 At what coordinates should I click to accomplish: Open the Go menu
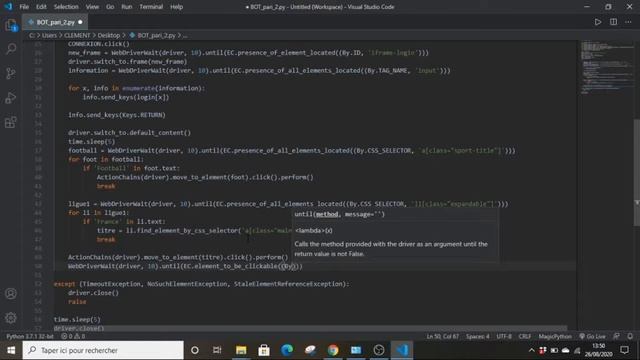pyautogui.click(x=110, y=7)
